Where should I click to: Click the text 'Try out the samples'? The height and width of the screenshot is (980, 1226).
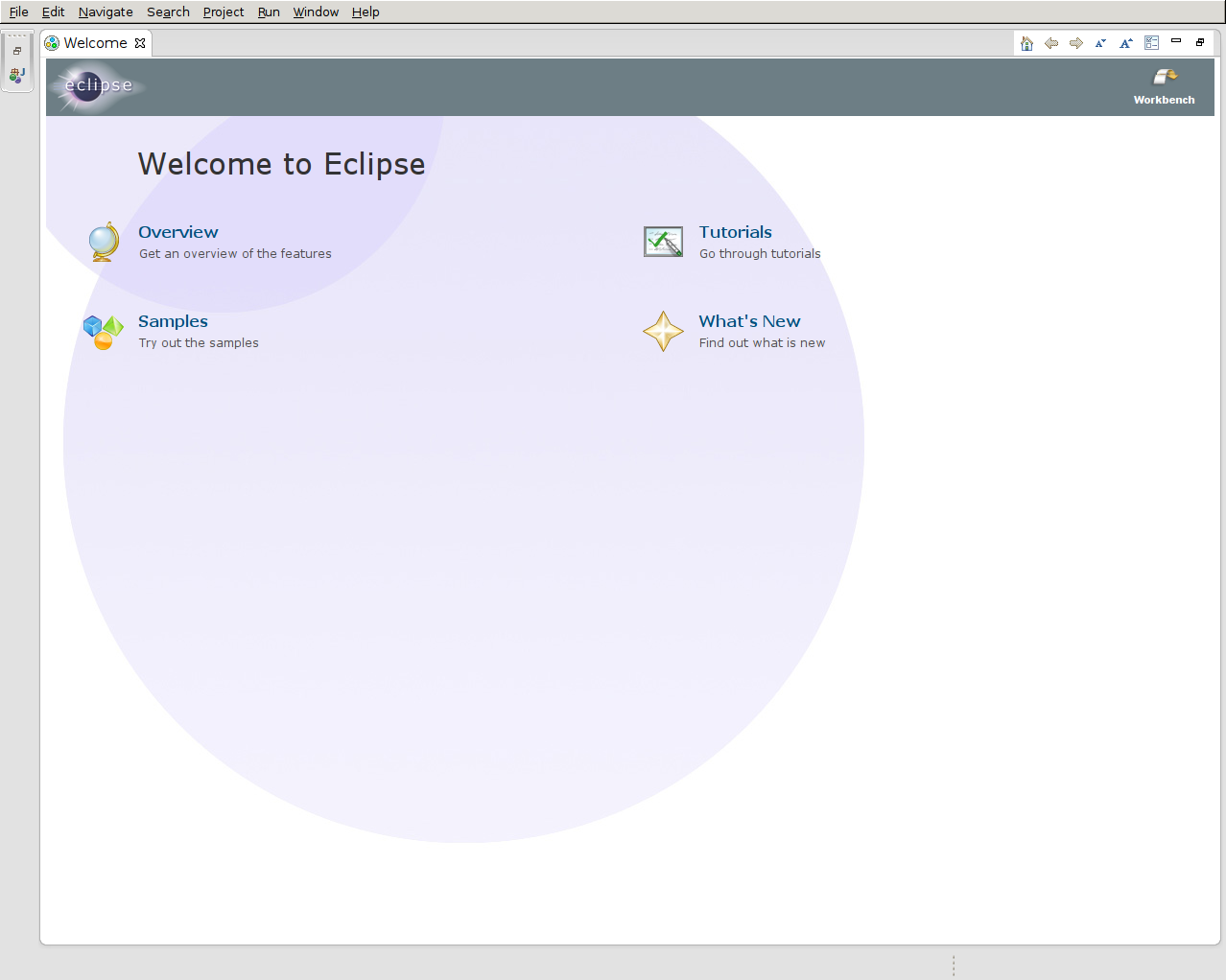[199, 343]
